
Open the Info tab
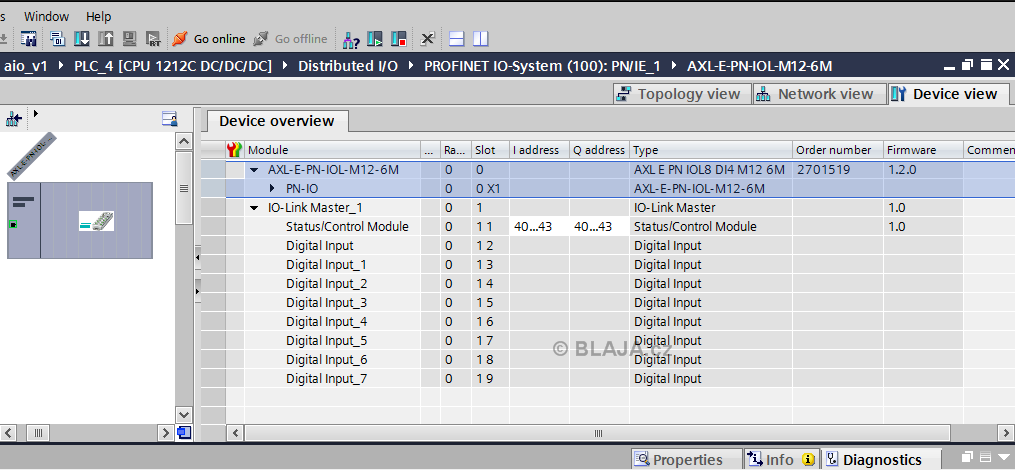point(781,460)
